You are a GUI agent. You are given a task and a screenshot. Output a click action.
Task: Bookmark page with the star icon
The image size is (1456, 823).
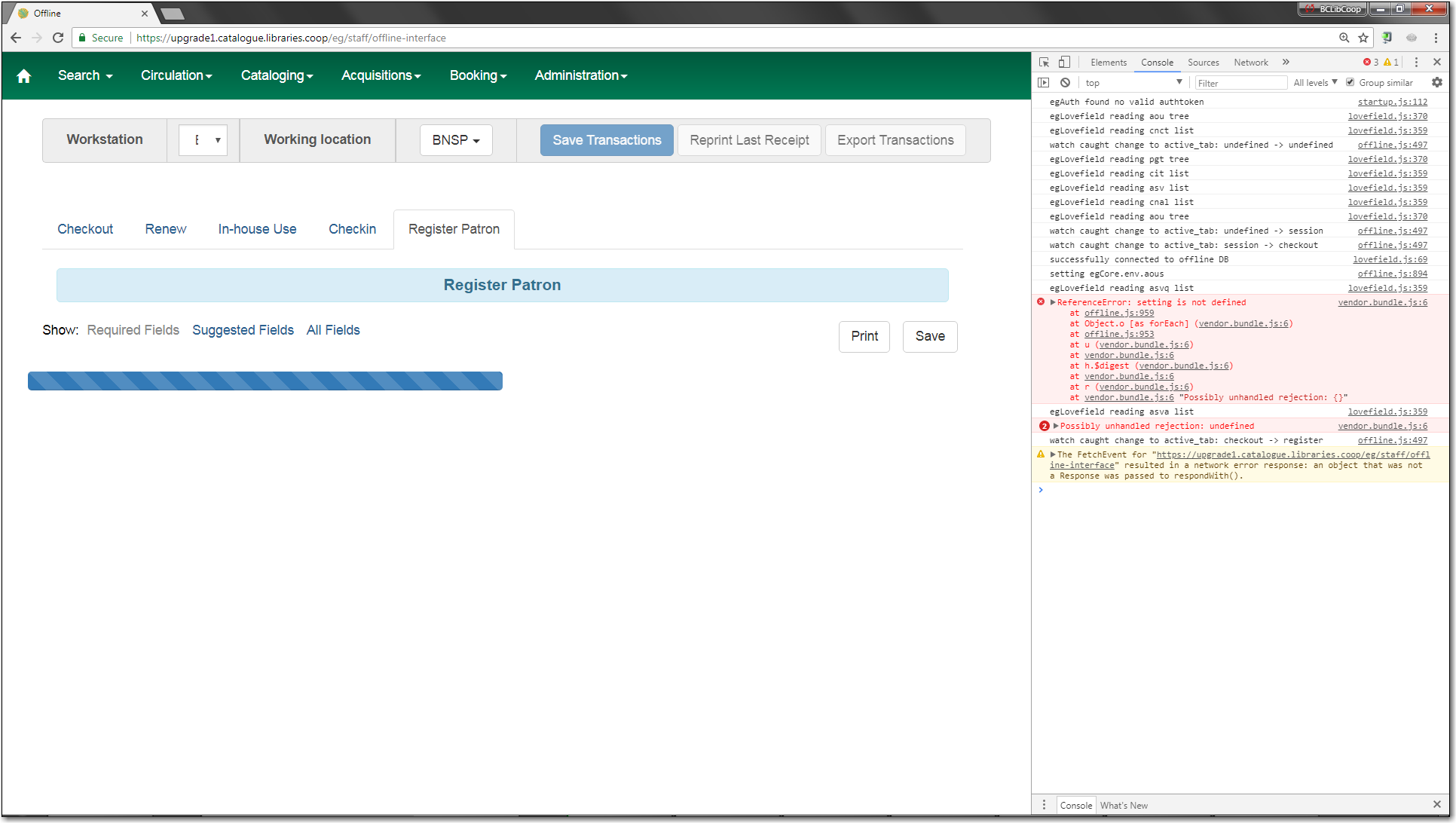pyautogui.click(x=1363, y=38)
